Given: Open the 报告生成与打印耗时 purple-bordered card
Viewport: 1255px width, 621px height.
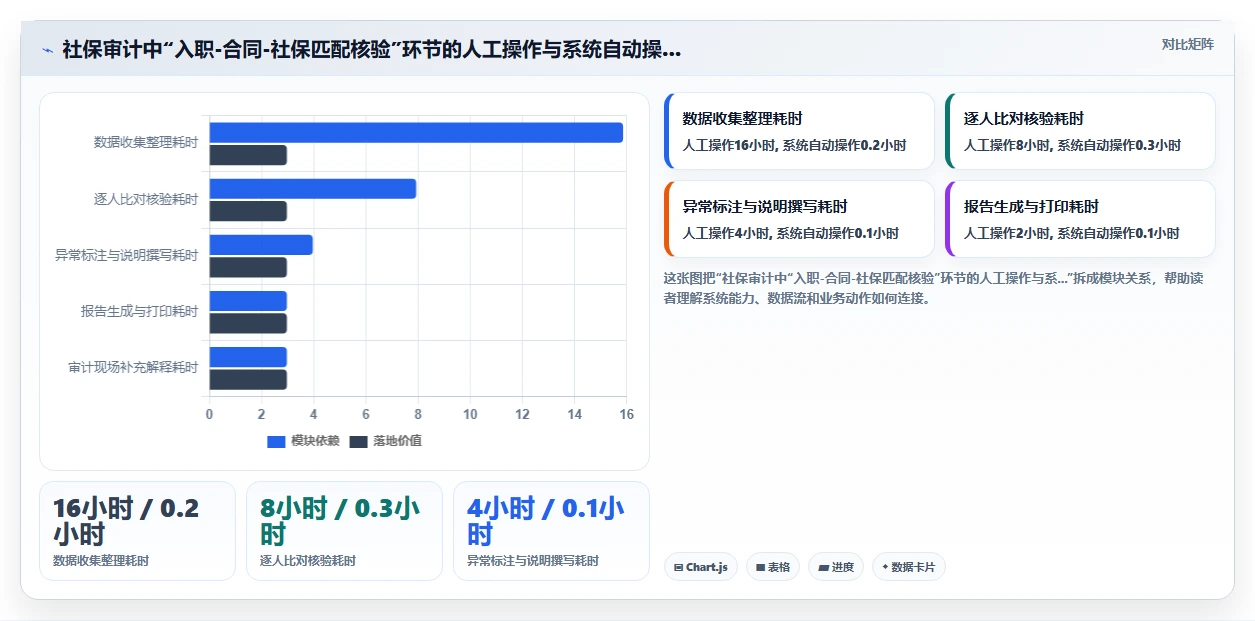Looking at the screenshot, I should (1080, 219).
